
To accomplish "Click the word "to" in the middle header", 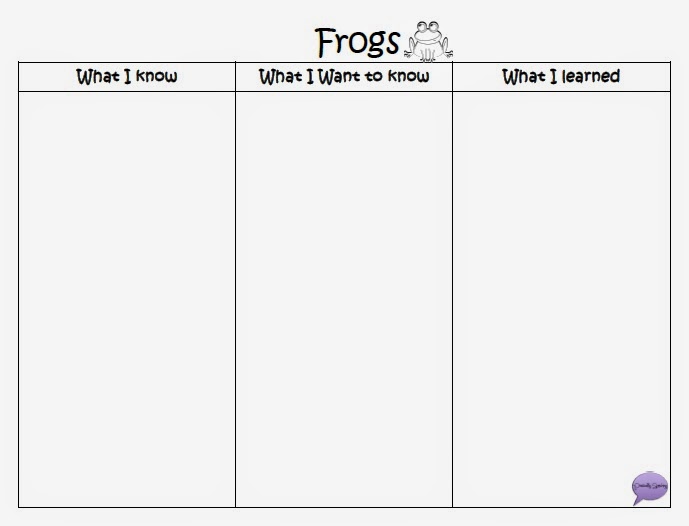I will coord(374,76).
